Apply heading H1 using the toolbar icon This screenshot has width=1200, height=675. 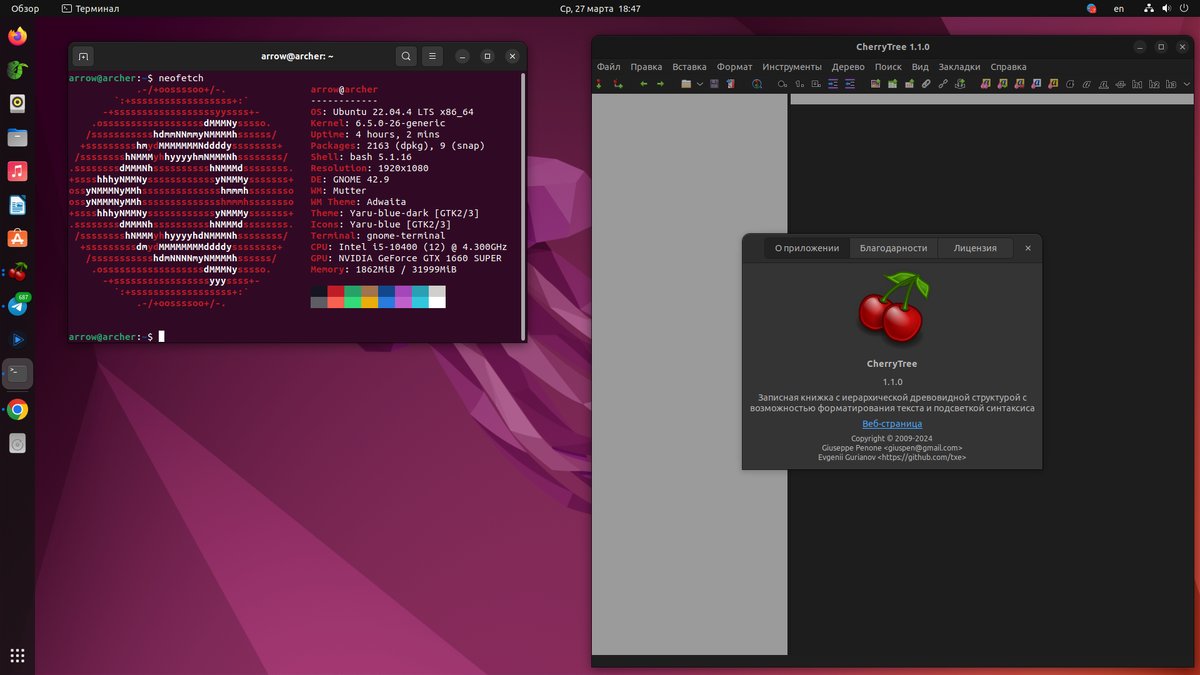click(1137, 84)
